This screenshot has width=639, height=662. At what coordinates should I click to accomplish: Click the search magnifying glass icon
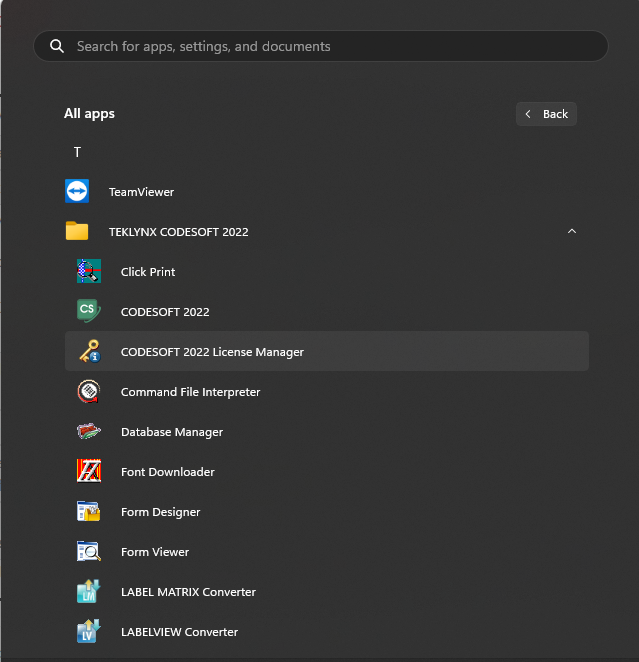coord(57,46)
